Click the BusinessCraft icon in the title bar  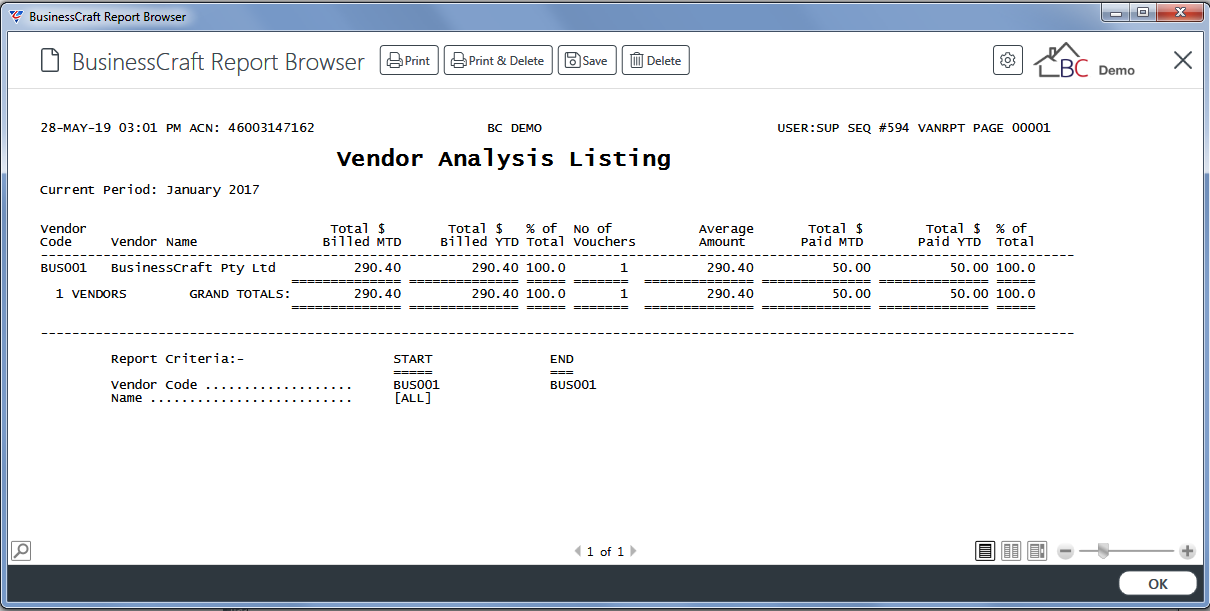(x=15, y=17)
